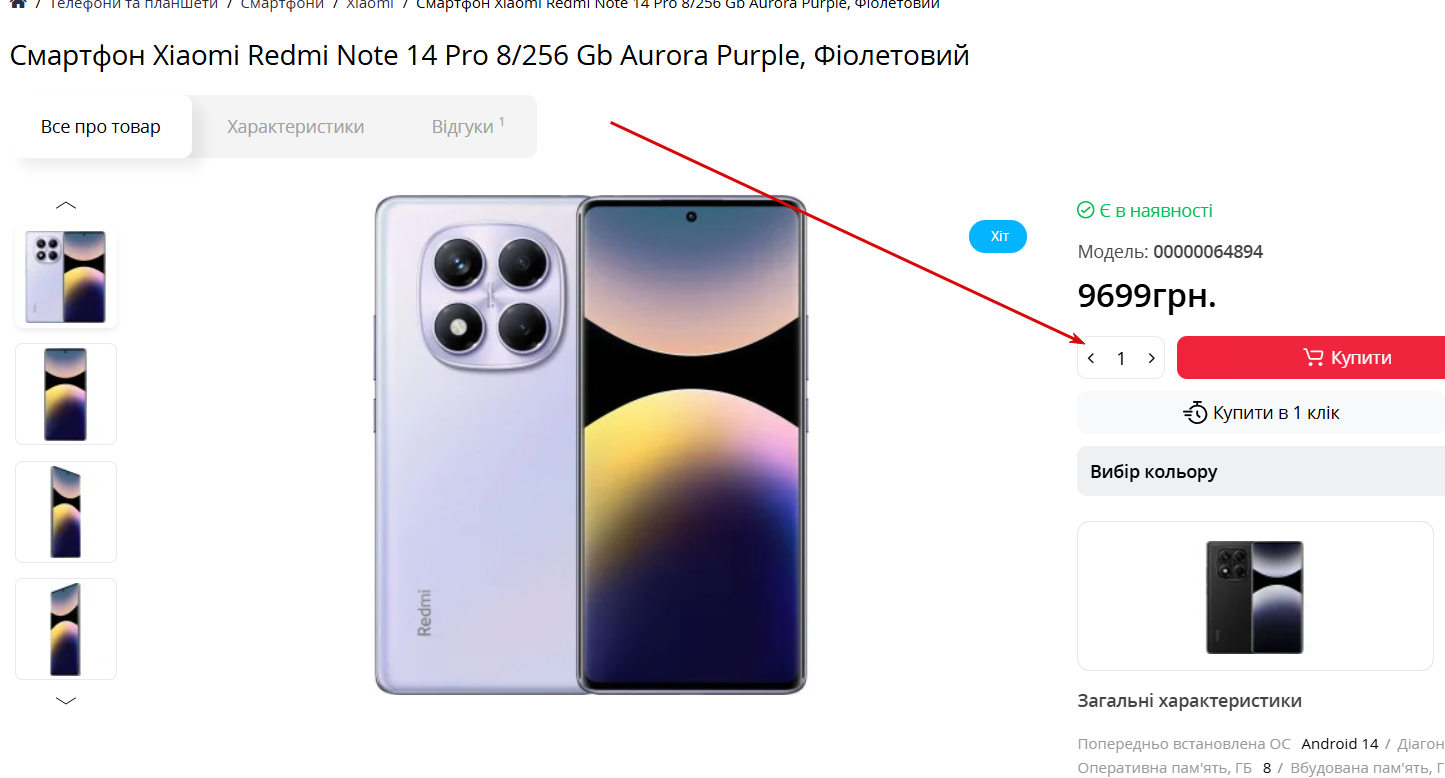This screenshot has height=778, width=1445.
Task: Show next thumbnails with bottom chevron
Action: click(66, 701)
